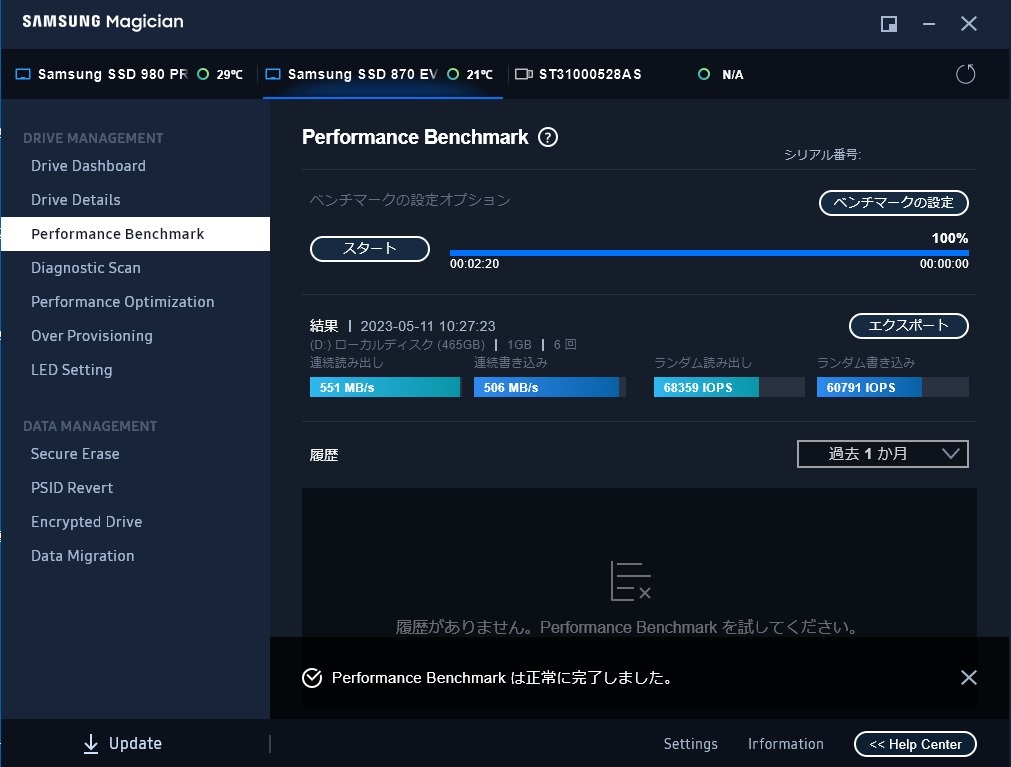Dismiss the benchmark completed notification

tap(968, 678)
